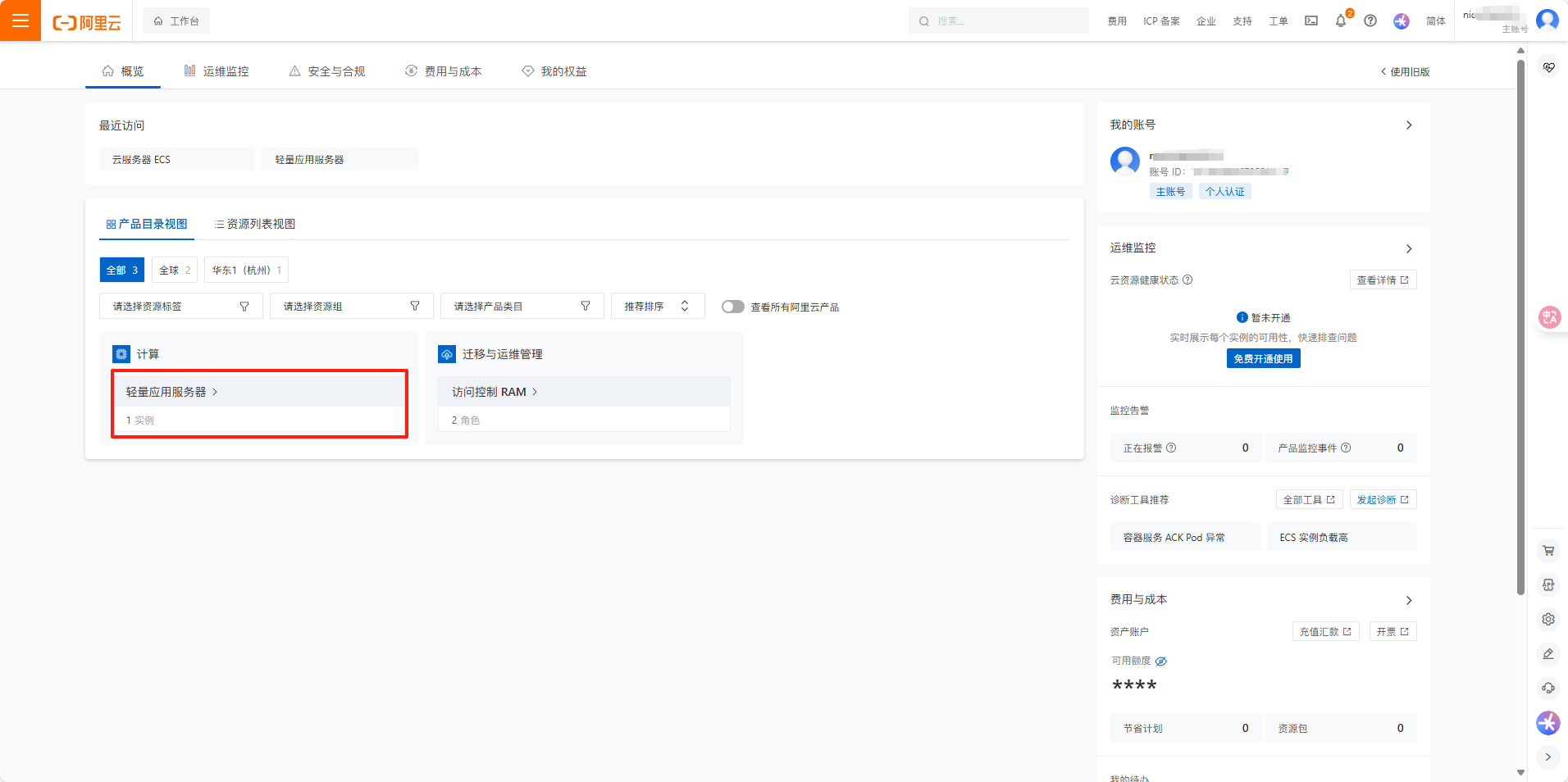Click the heart health icon in the right sidebar
The image size is (1568, 782).
[1548, 67]
